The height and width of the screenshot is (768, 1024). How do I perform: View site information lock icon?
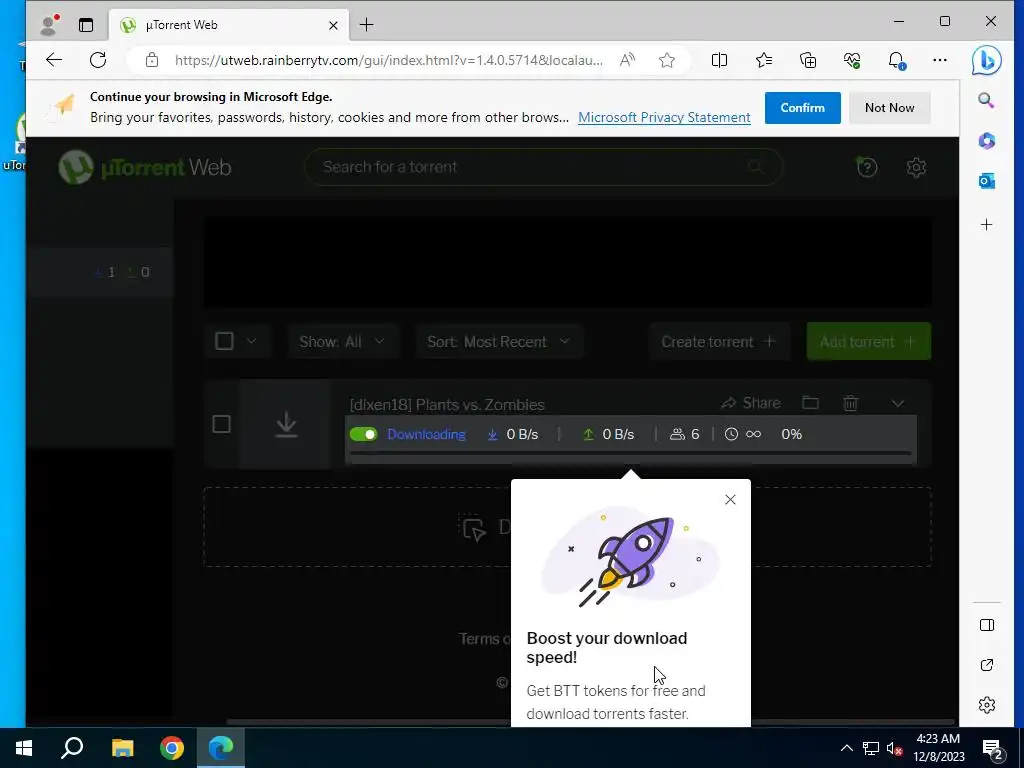coord(152,60)
